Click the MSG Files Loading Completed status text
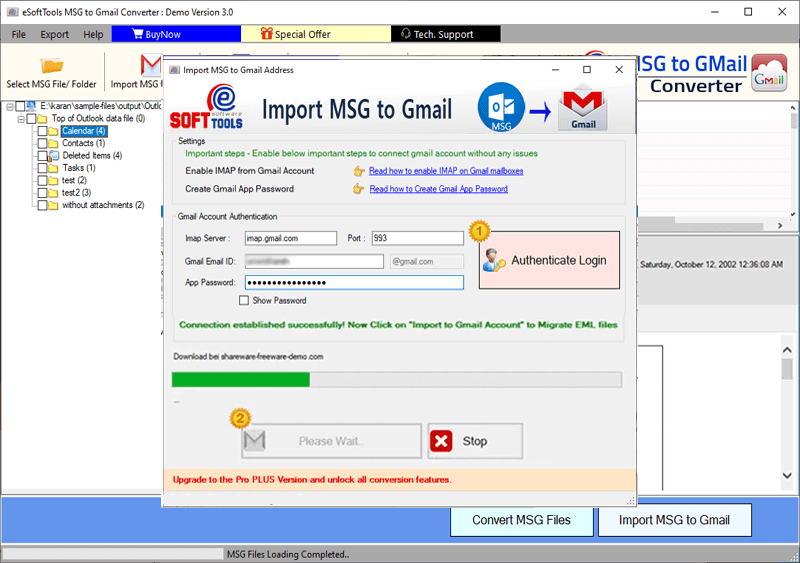 (288, 554)
